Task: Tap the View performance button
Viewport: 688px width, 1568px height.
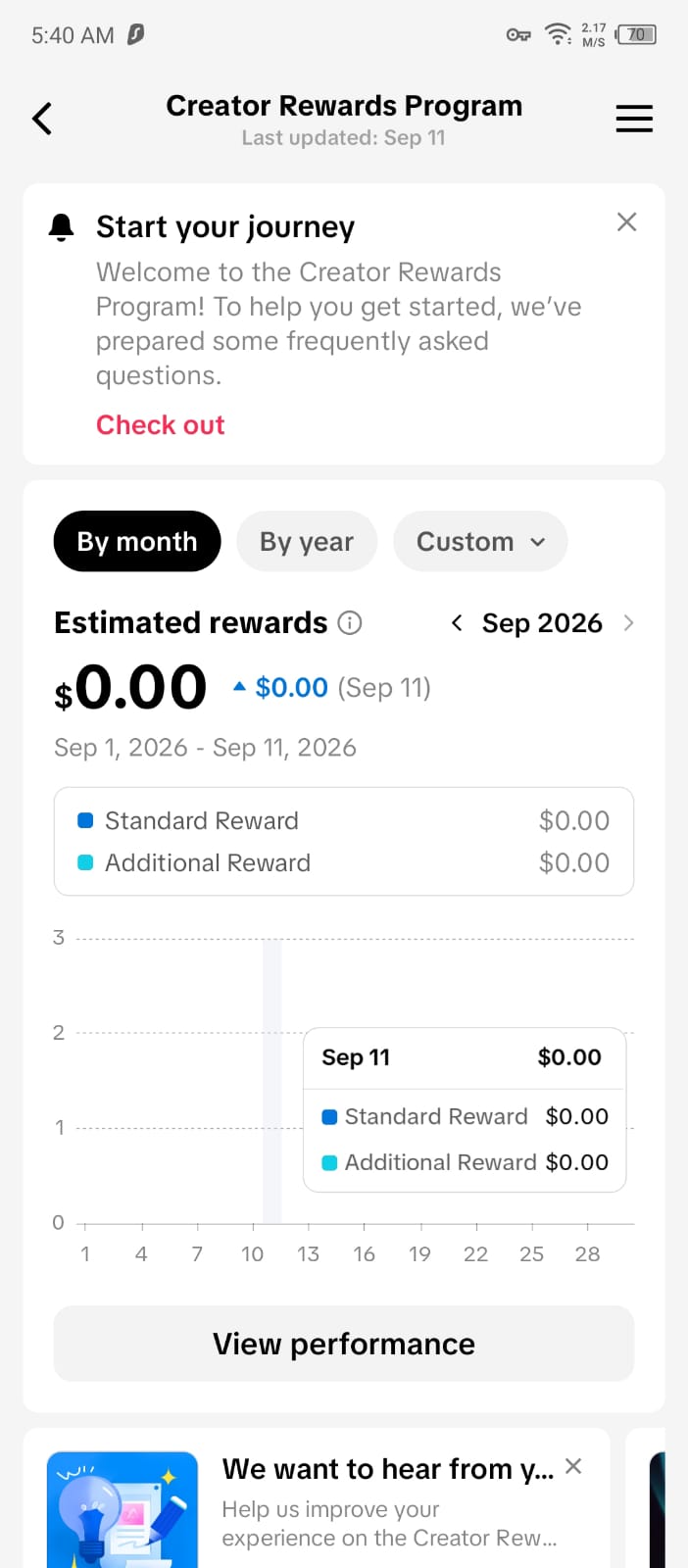Action: coord(344,1344)
